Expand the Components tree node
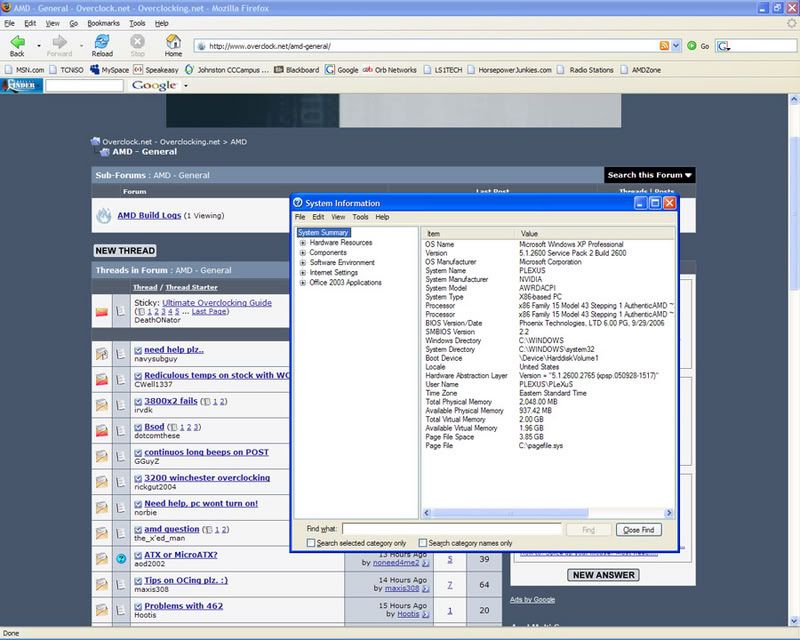800x640 pixels. (x=303, y=253)
